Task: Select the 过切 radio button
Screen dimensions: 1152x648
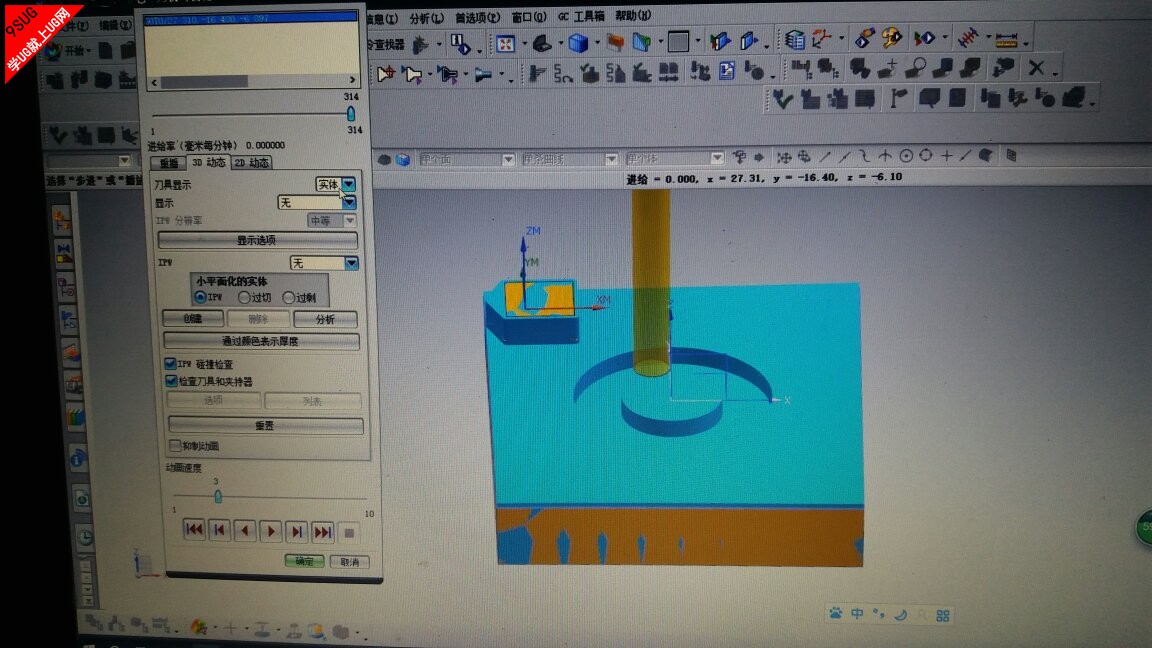Action: click(244, 298)
